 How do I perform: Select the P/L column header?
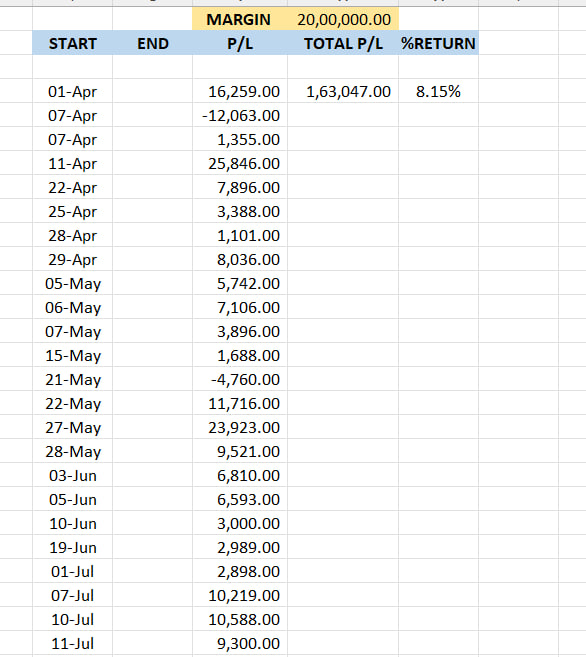(x=240, y=43)
